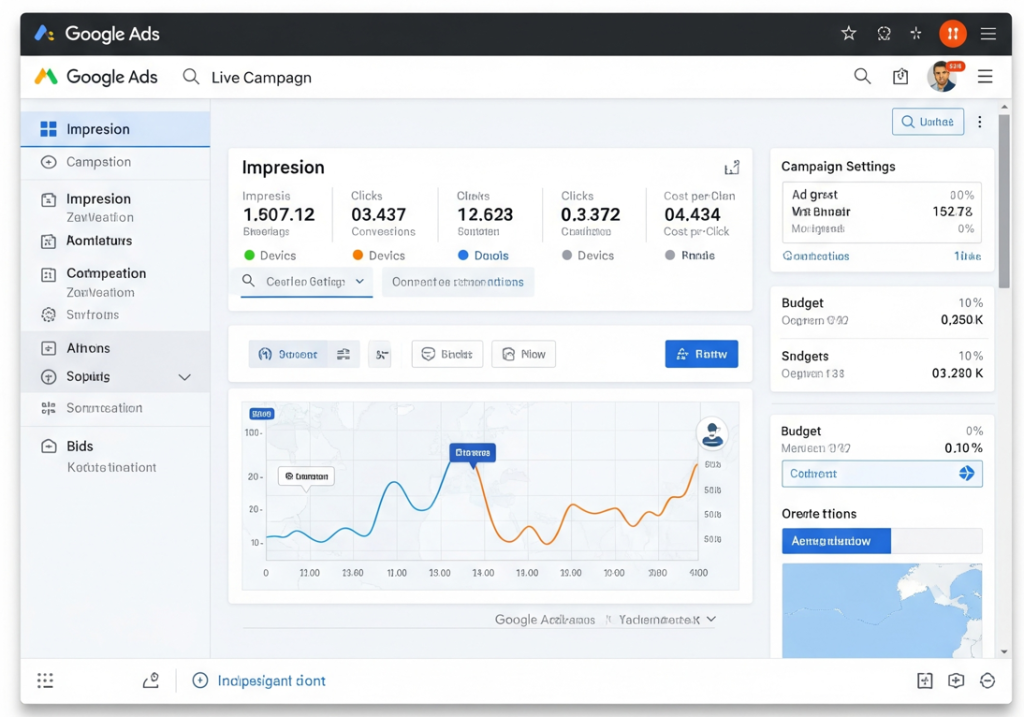The height and width of the screenshot is (717, 1024).
Task: Click the magnifier icon beside Live Campagn
Action: [x=191, y=77]
